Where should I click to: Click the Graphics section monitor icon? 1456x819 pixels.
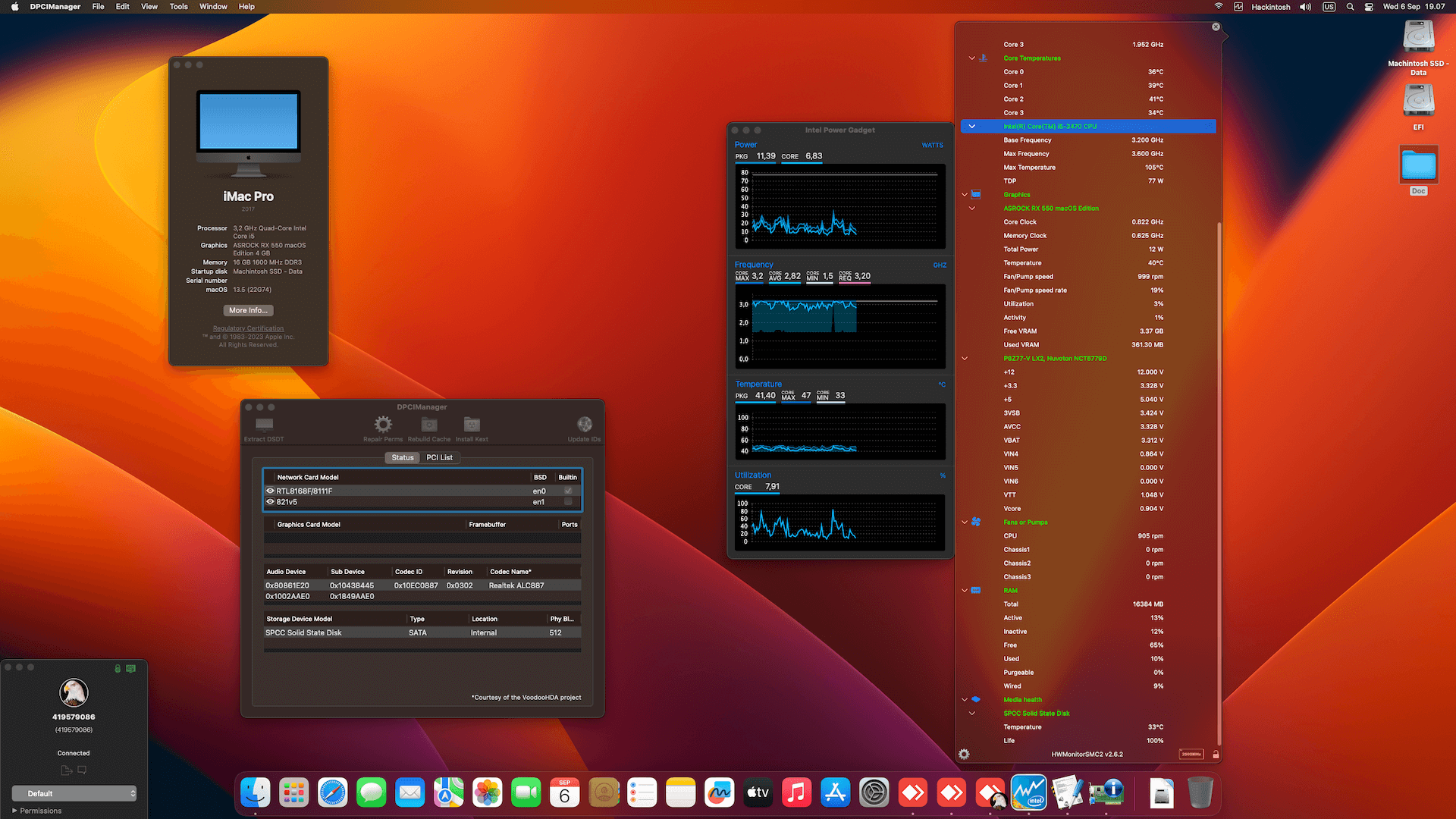click(976, 194)
